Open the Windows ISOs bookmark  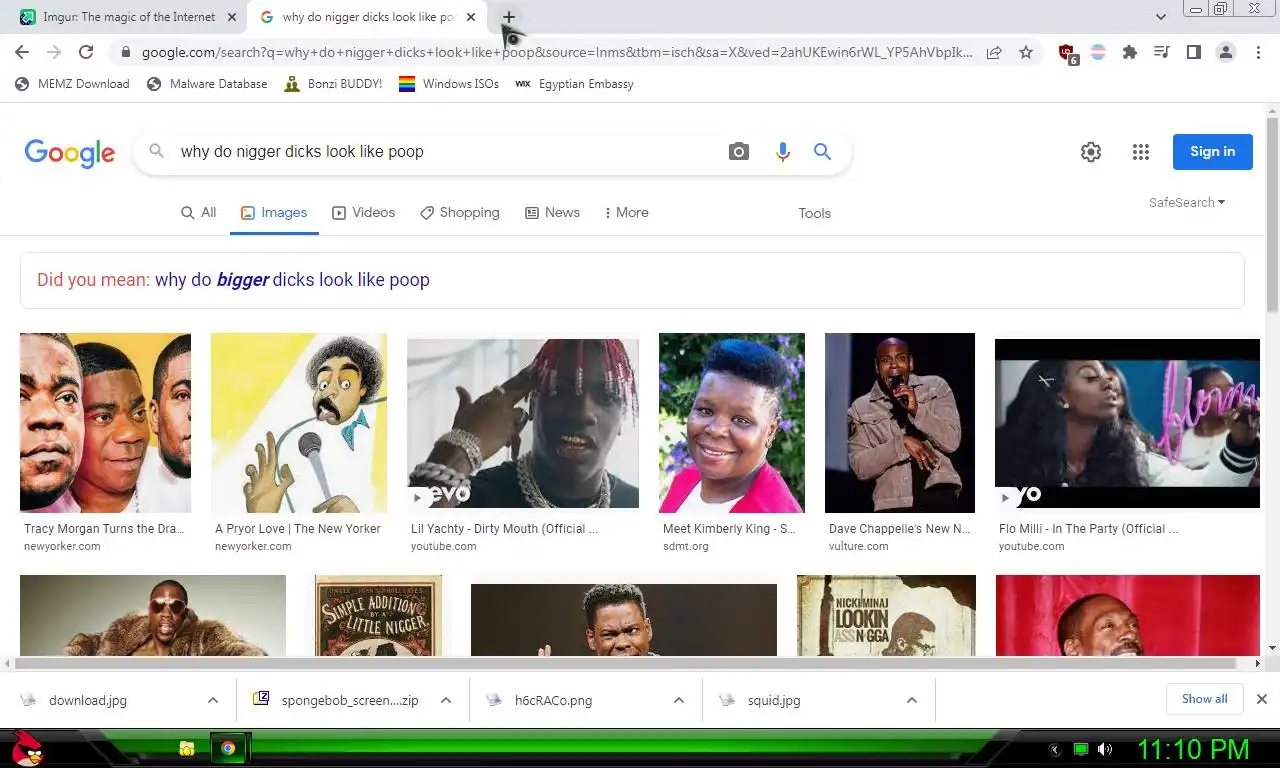coord(449,84)
